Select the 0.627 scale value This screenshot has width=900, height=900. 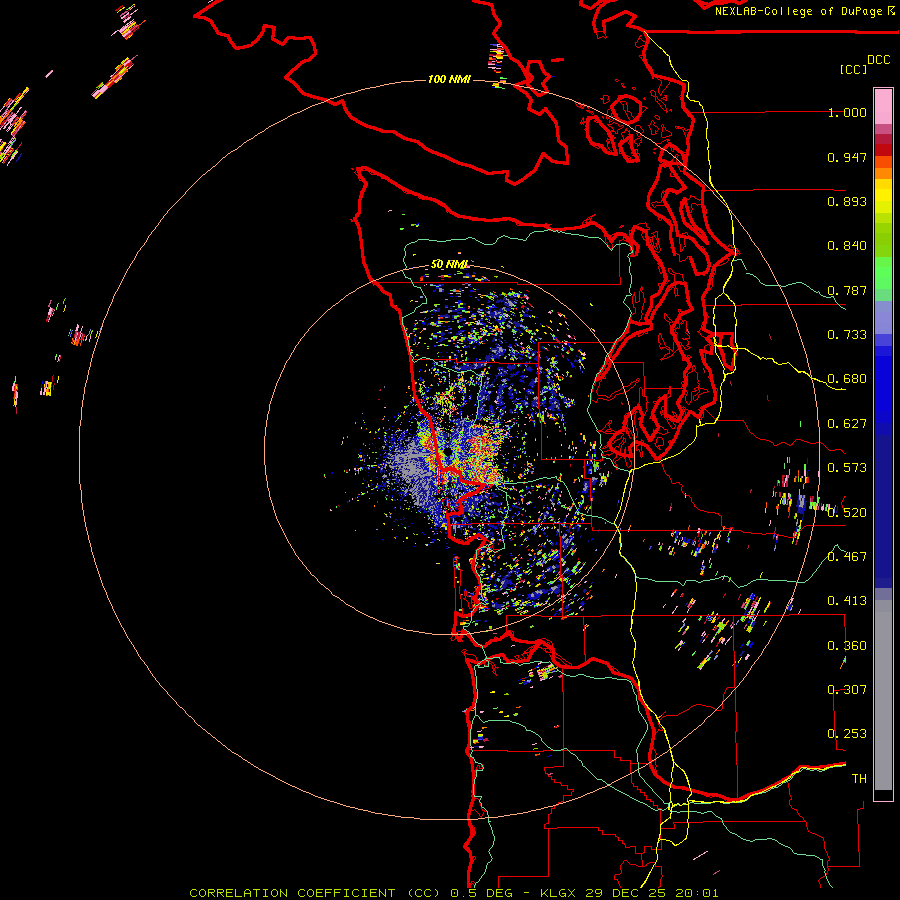tap(847, 424)
